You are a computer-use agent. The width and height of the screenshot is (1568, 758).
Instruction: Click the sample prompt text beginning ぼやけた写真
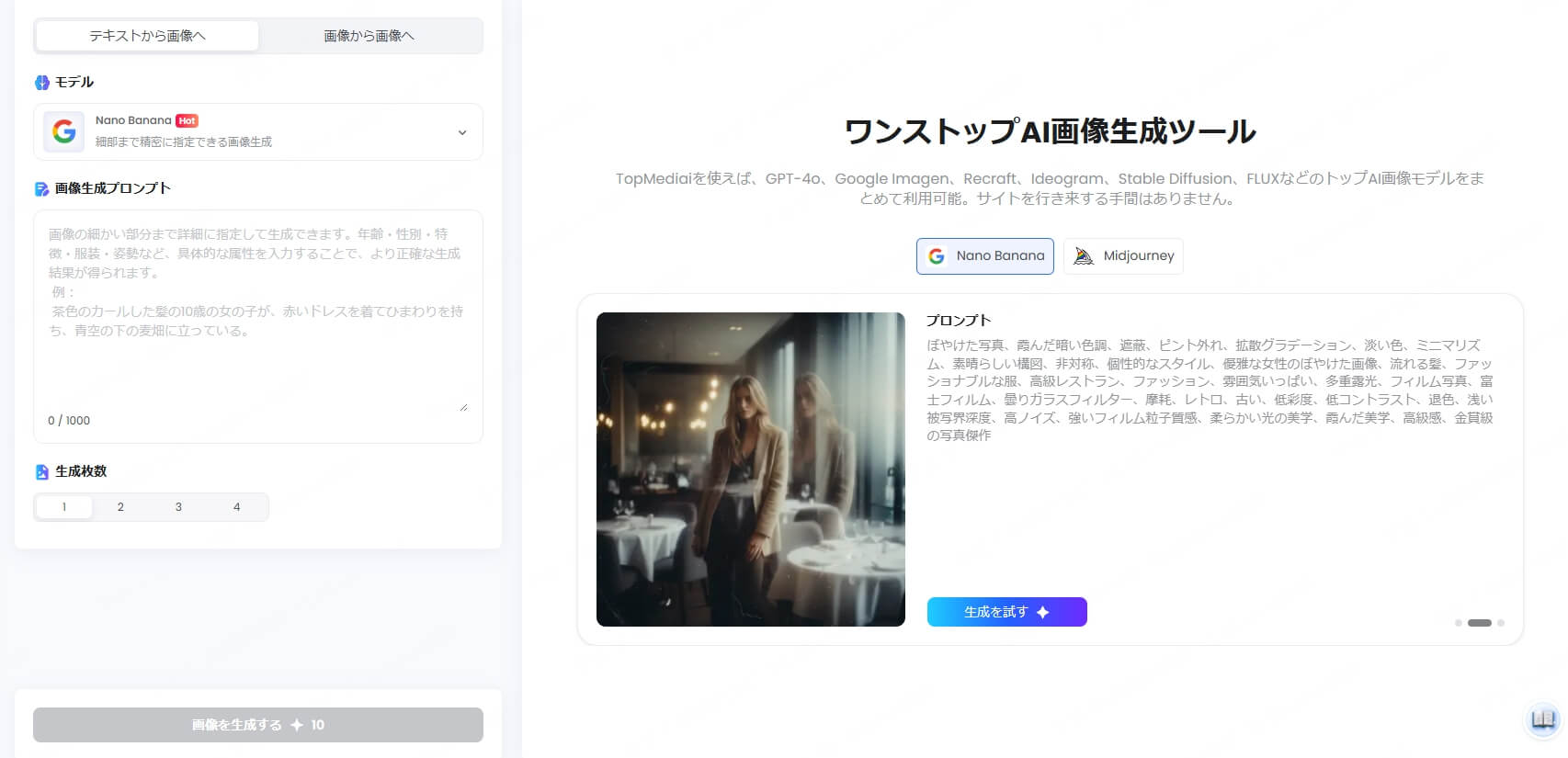tap(1210, 390)
